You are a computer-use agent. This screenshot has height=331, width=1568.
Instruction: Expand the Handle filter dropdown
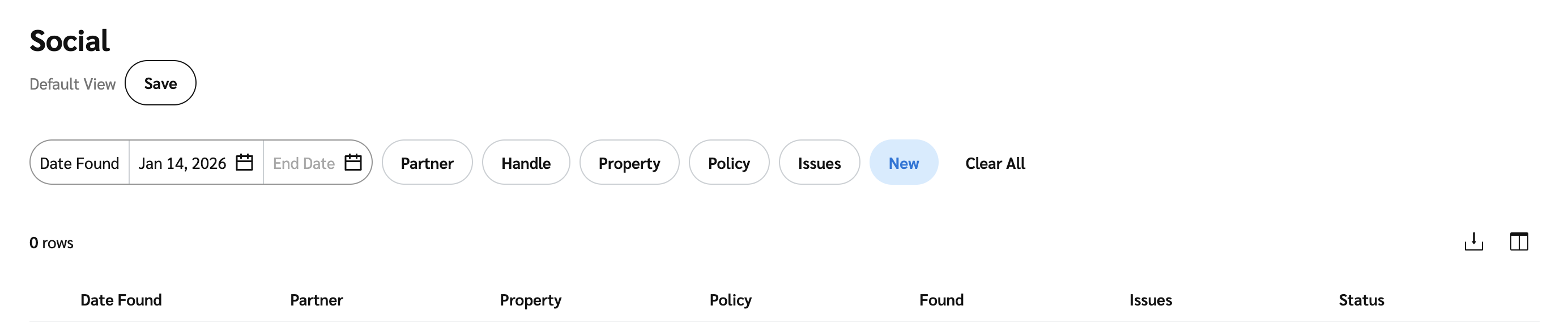[525, 163]
